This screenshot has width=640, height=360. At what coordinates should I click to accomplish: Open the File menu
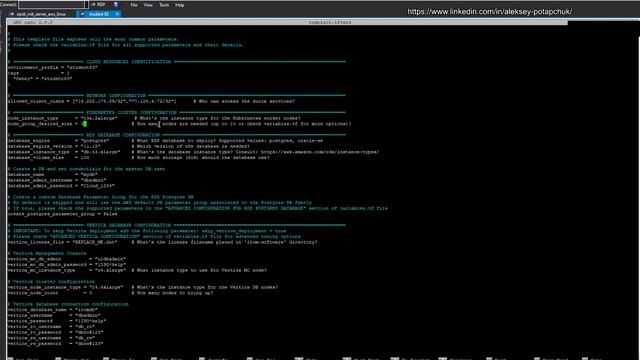pos(134,5)
